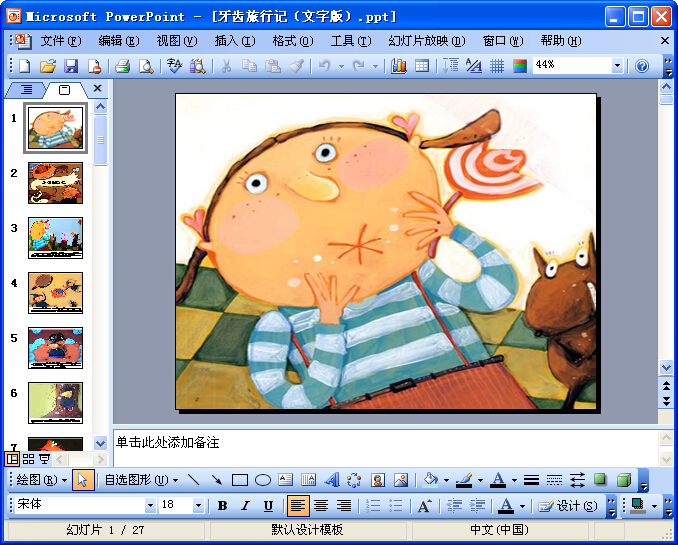Image resolution: width=678 pixels, height=545 pixels.
Task: Select the Line drawing tool
Action: [193, 480]
